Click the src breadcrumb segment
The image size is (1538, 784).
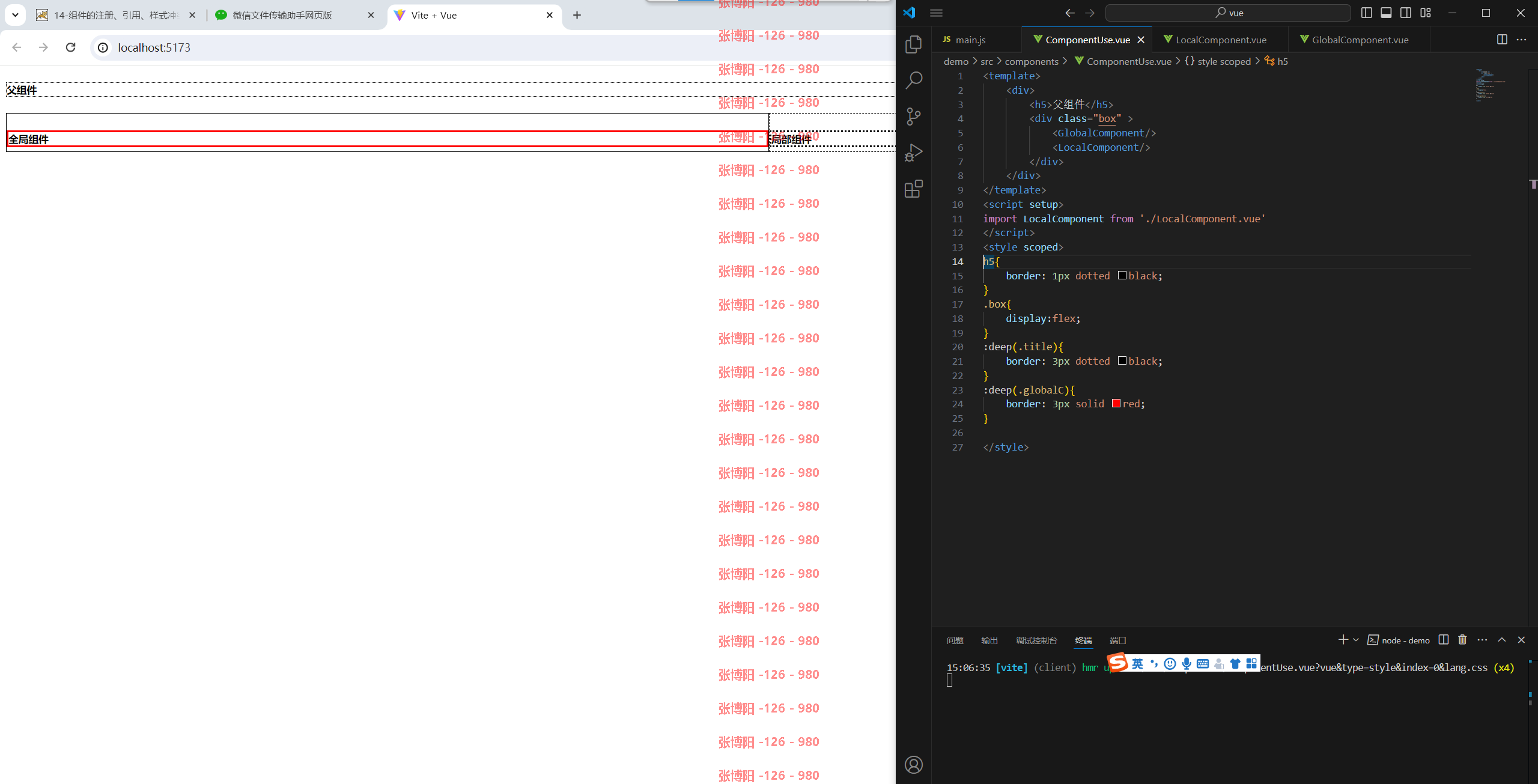tap(986, 61)
